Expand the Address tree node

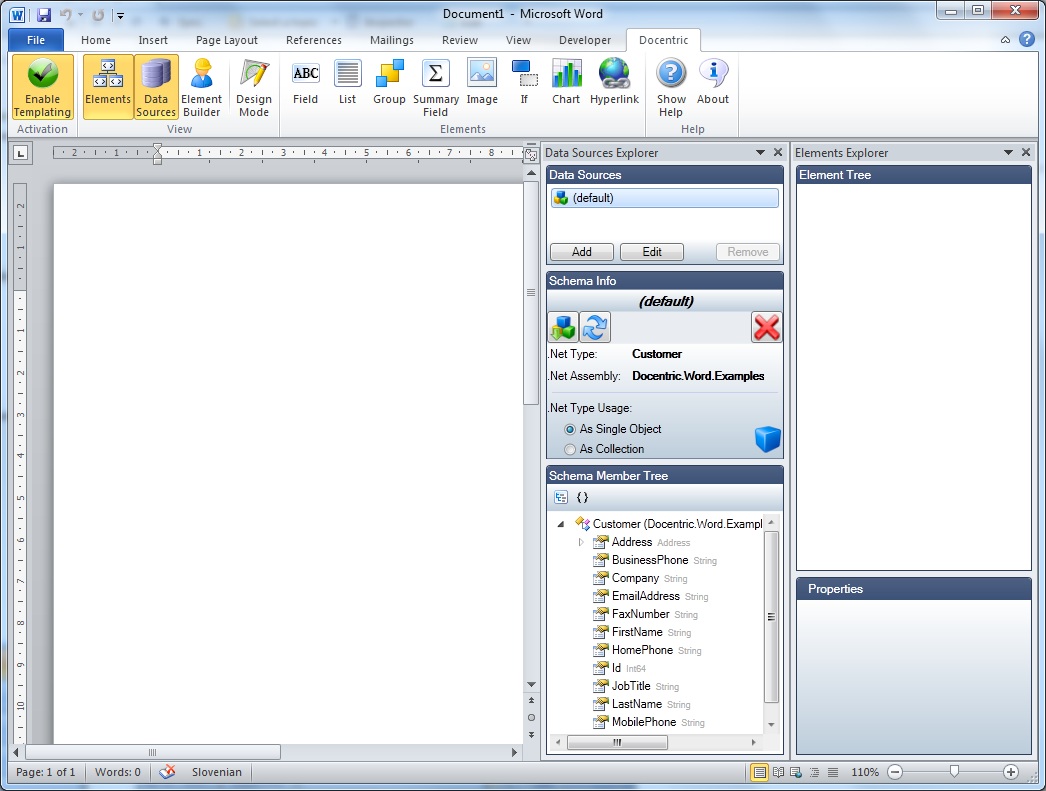580,542
